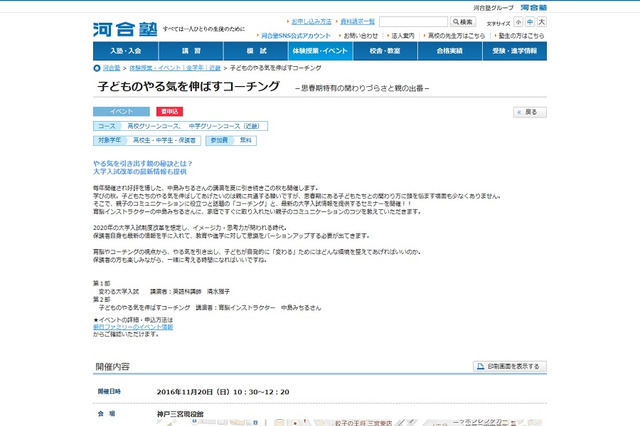Open 朝日ファミリーのイベント情報 link
Image resolution: width=640 pixels, height=426 pixels.
coord(133,327)
